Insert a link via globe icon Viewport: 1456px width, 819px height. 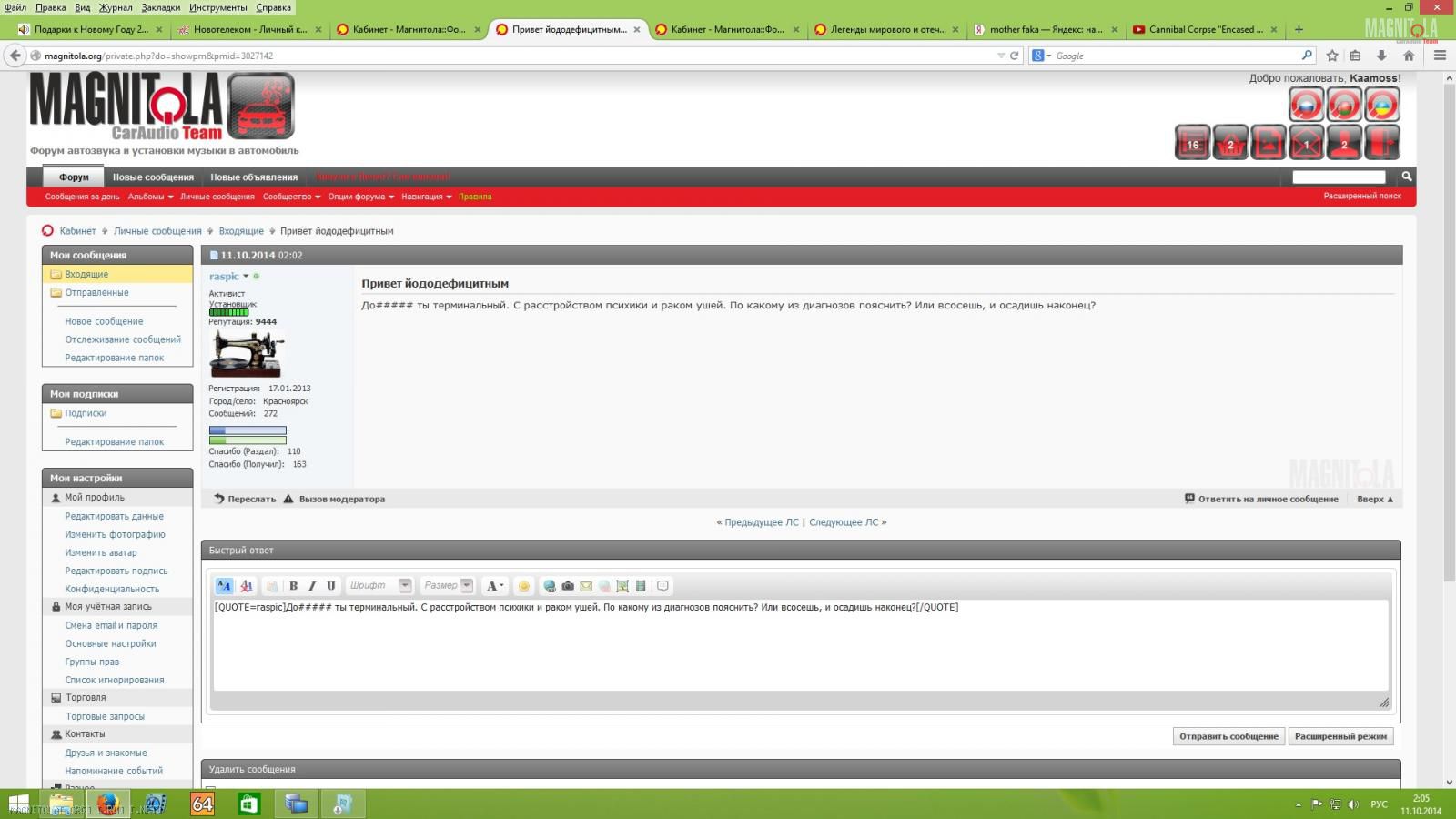(x=549, y=586)
